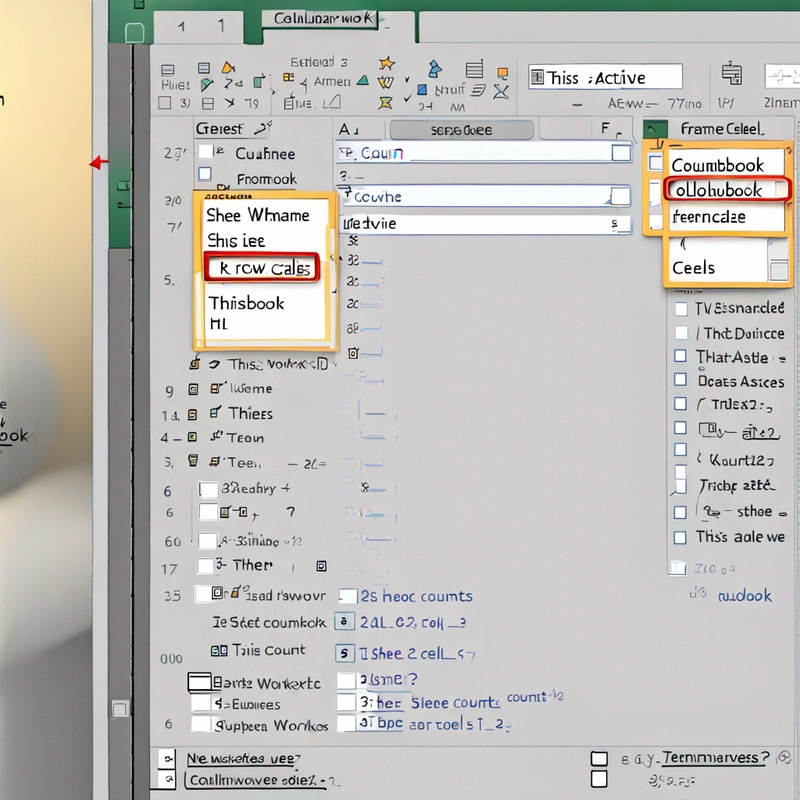Toggle the Counhee checkbox
The width and height of the screenshot is (800, 800).
point(205,153)
